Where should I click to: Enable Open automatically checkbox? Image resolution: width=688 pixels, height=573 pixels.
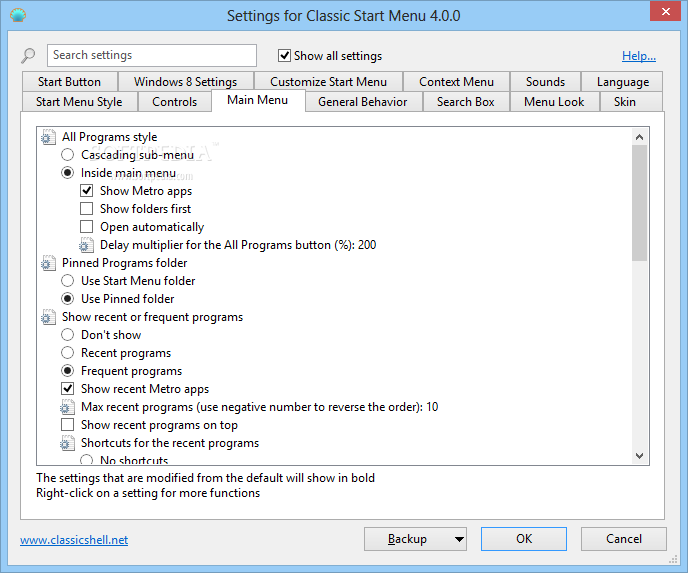(86, 227)
